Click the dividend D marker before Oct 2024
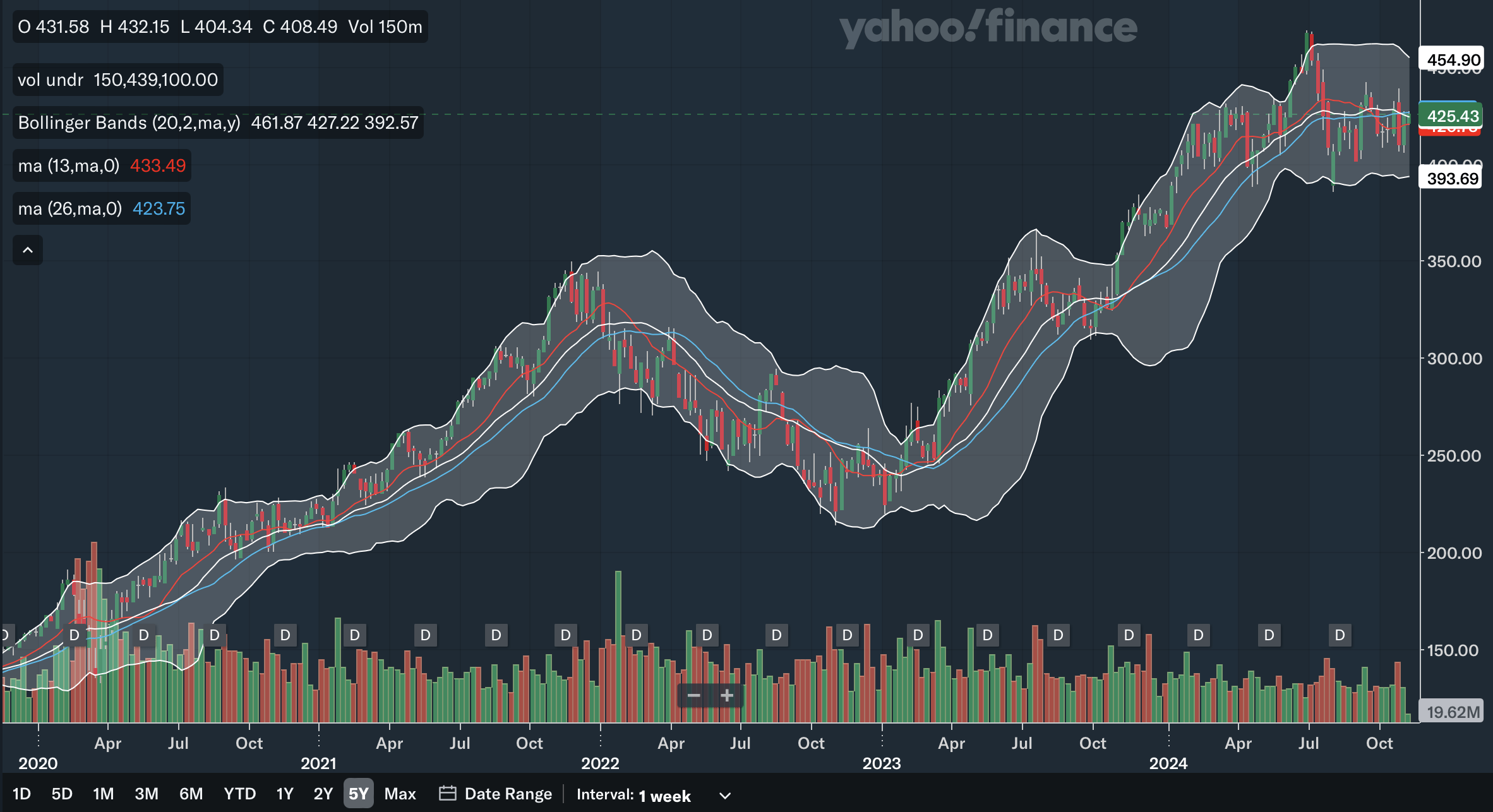Viewport: 1493px width, 812px height. coord(1340,635)
